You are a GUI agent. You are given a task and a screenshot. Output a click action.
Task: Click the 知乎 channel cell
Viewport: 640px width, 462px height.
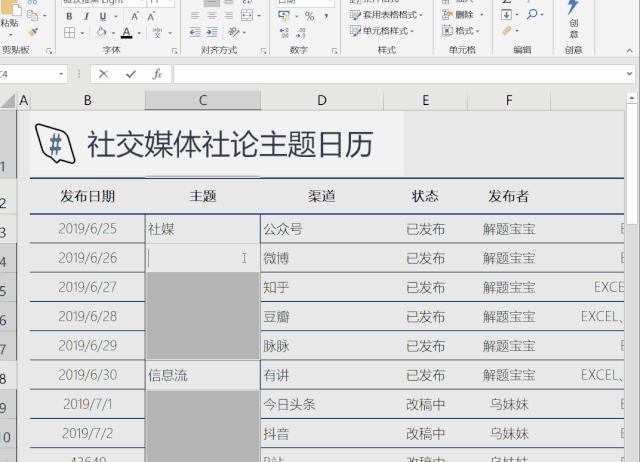pyautogui.click(x=322, y=287)
